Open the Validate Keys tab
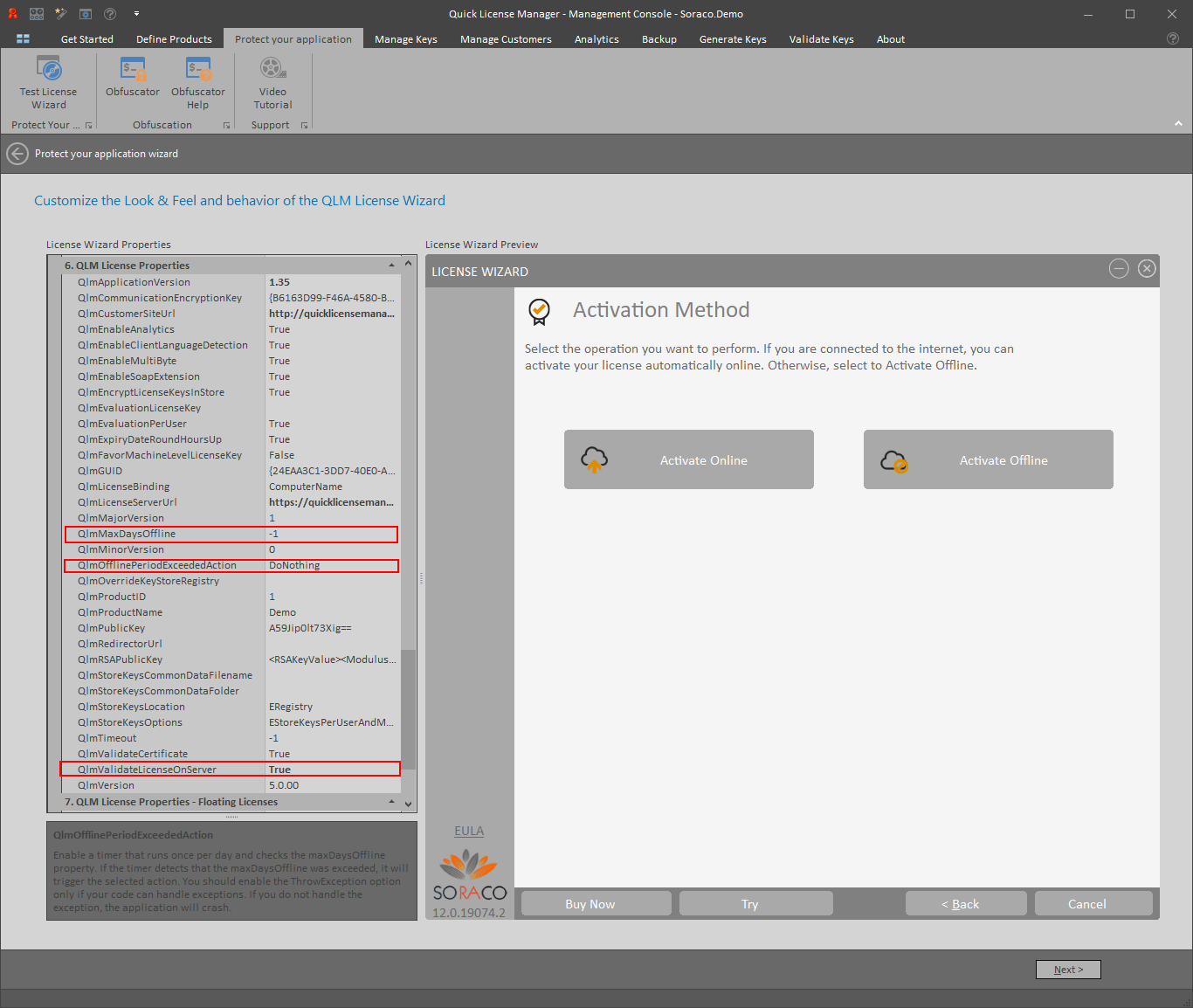Viewport: 1193px width, 1008px height. tap(822, 39)
